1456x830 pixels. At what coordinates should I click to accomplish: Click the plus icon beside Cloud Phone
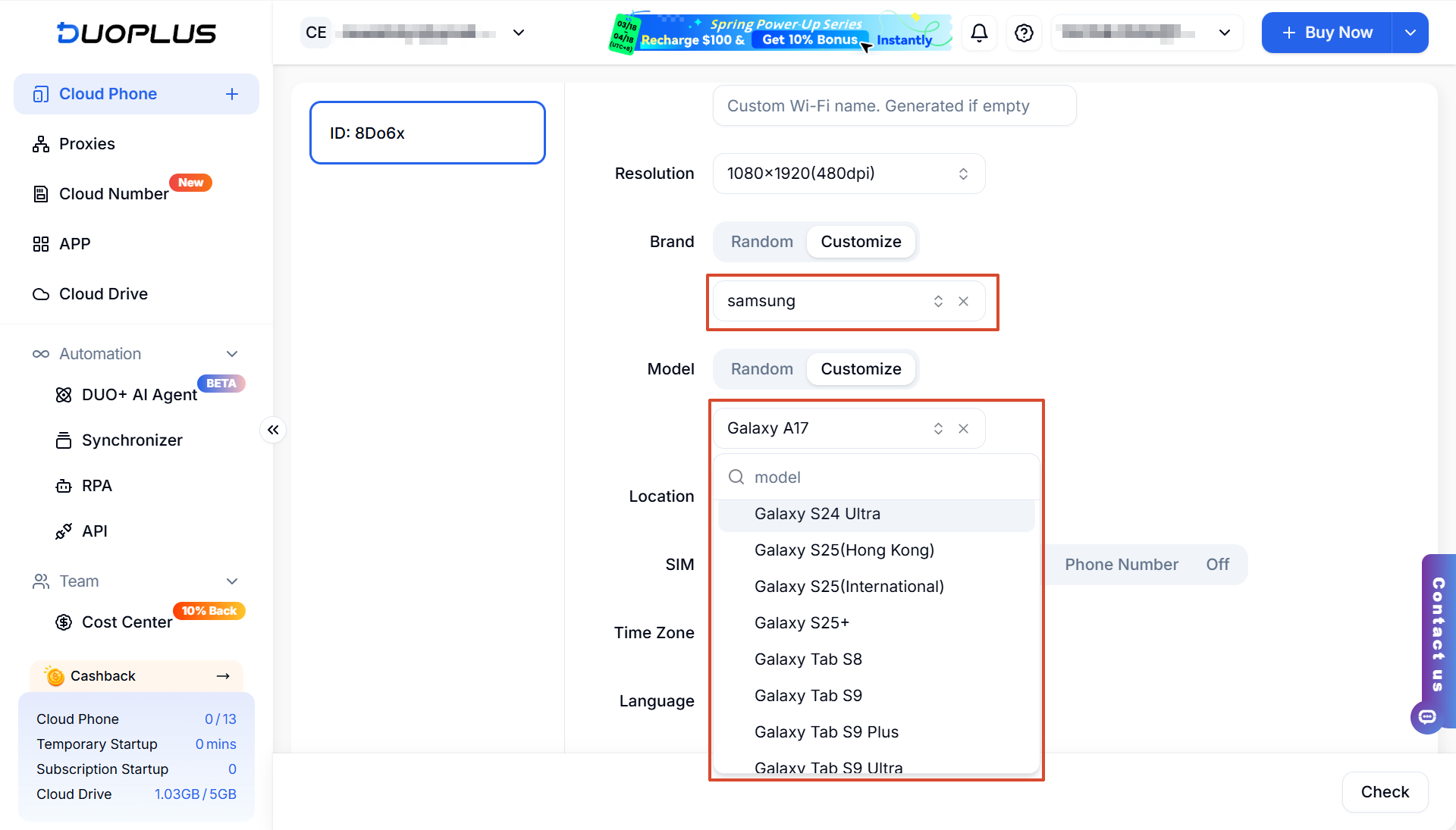point(232,94)
